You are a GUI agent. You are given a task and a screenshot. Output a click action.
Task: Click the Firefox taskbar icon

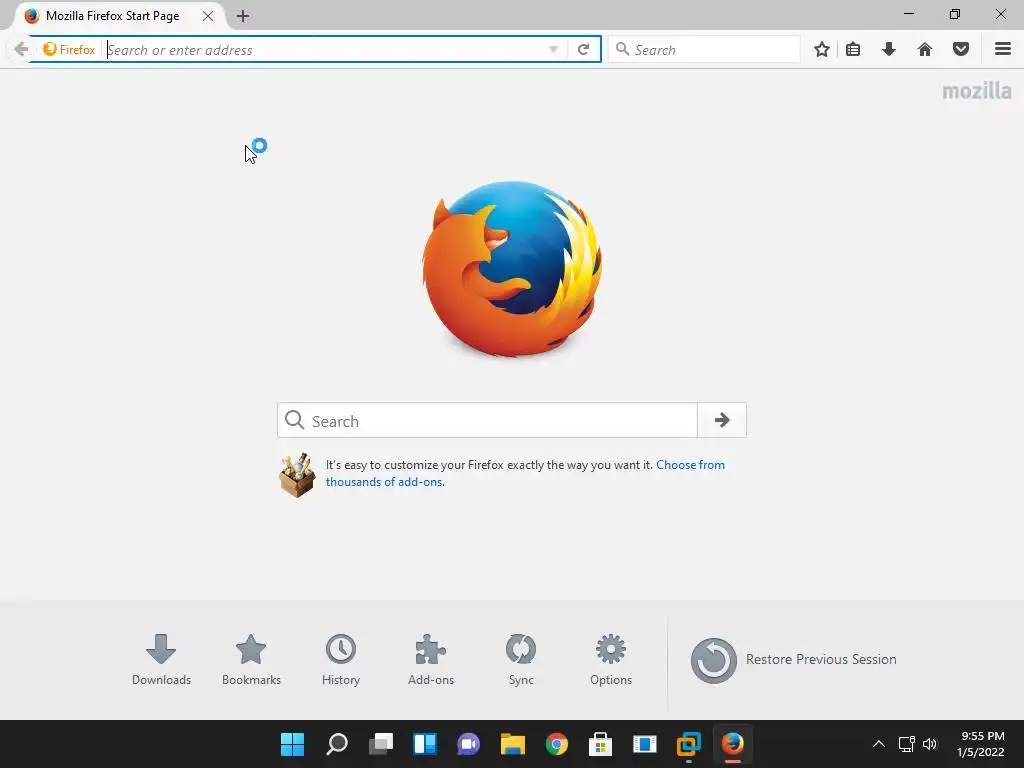point(733,744)
